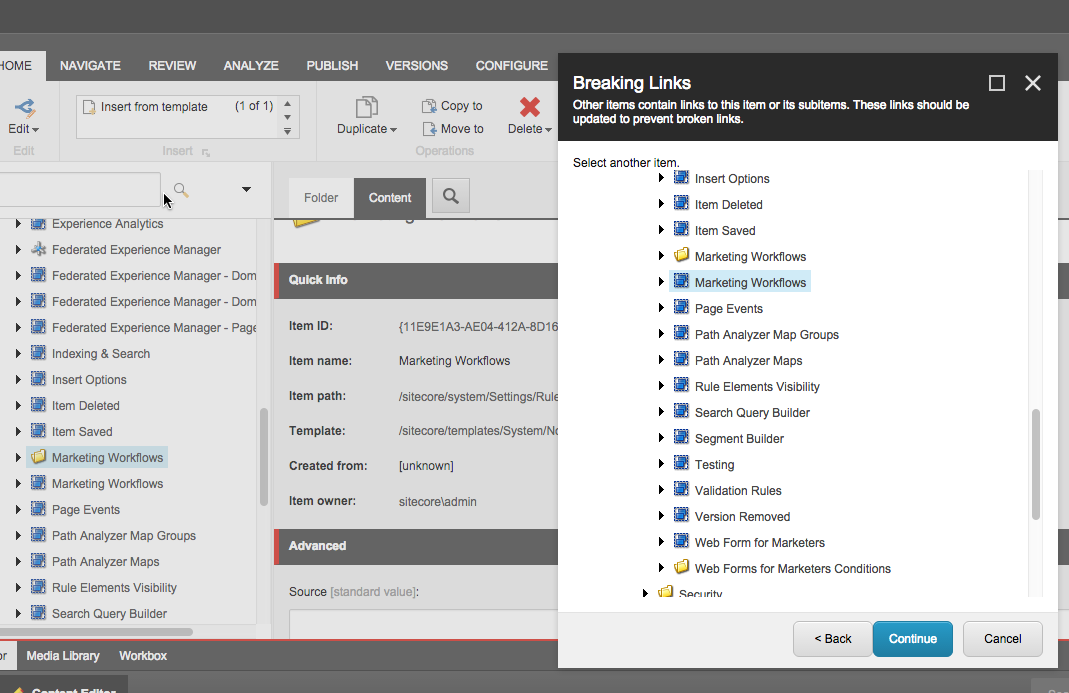The image size is (1069, 693).
Task: Expand Path Analyzer Map Groups in dialog
Action: (x=661, y=334)
